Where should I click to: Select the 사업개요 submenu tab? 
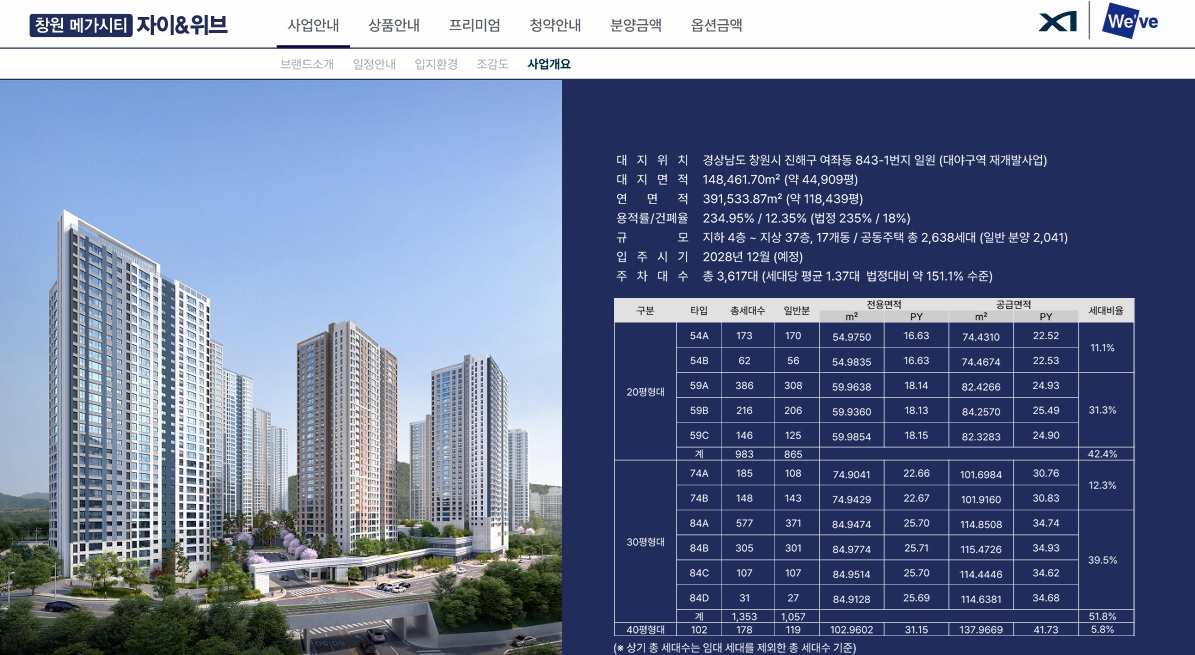[x=549, y=64]
